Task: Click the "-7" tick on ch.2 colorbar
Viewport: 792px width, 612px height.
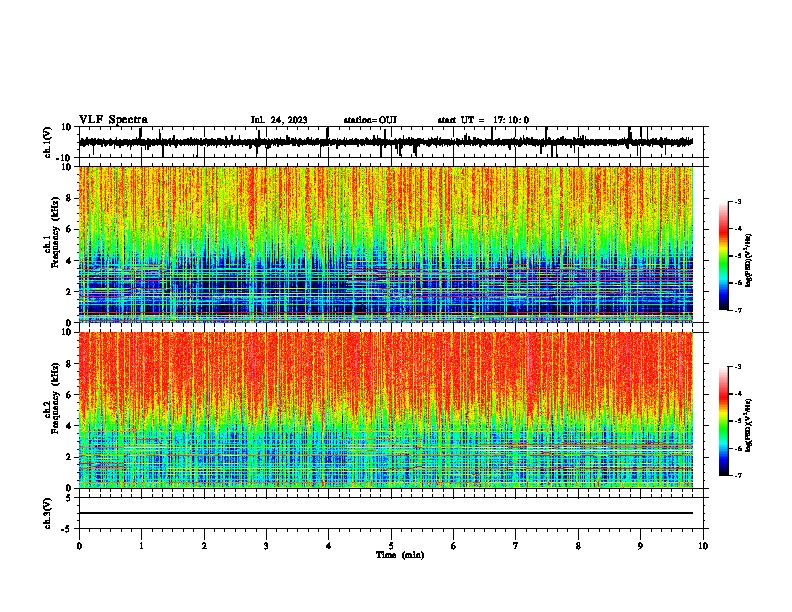Action: click(737, 475)
